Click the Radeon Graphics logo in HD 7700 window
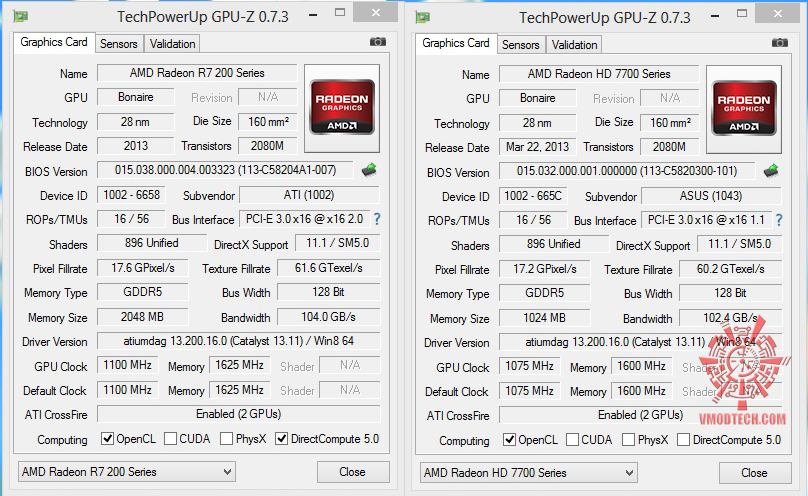808x496 pixels. pyautogui.click(x=744, y=109)
